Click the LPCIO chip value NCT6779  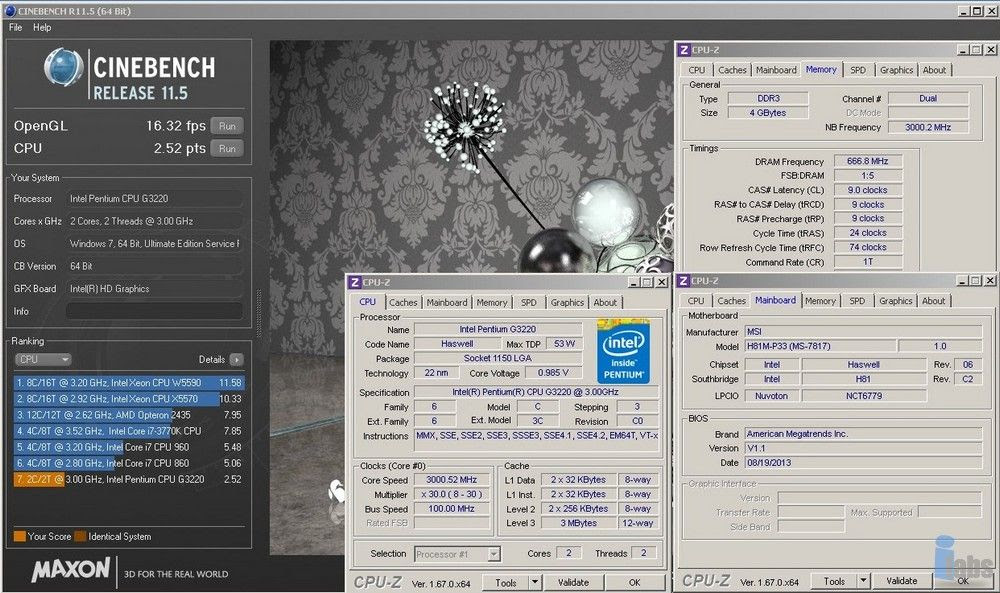(x=864, y=396)
